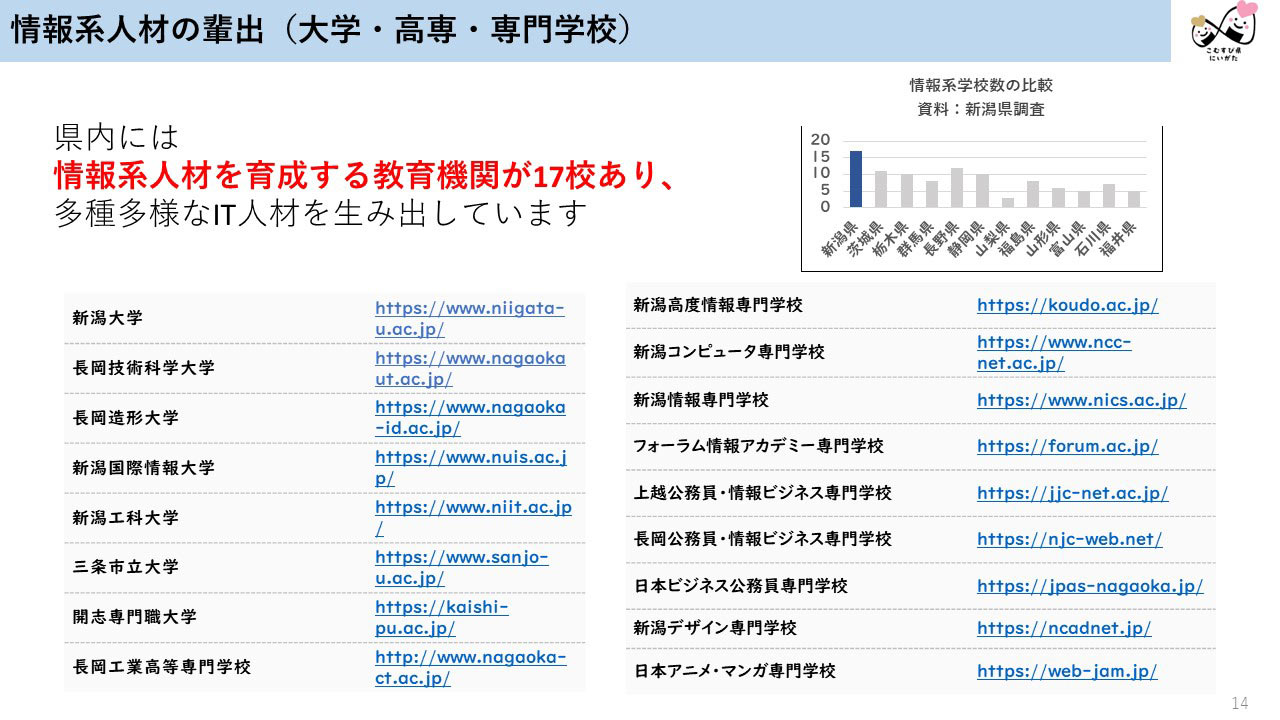Open the web-jam.jp link

[x=1067, y=671]
